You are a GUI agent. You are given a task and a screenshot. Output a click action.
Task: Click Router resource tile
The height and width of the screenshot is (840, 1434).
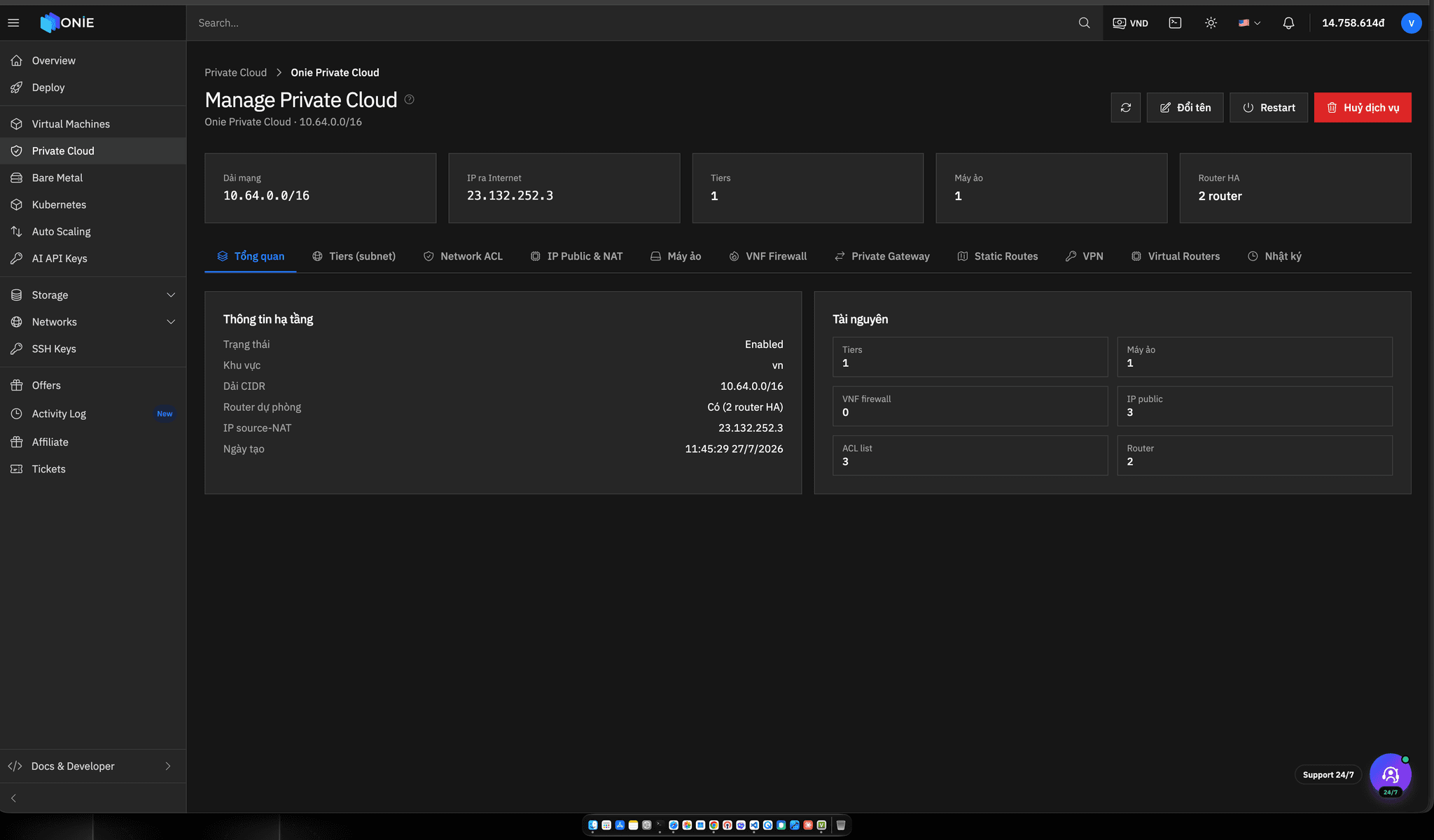tap(1254, 455)
